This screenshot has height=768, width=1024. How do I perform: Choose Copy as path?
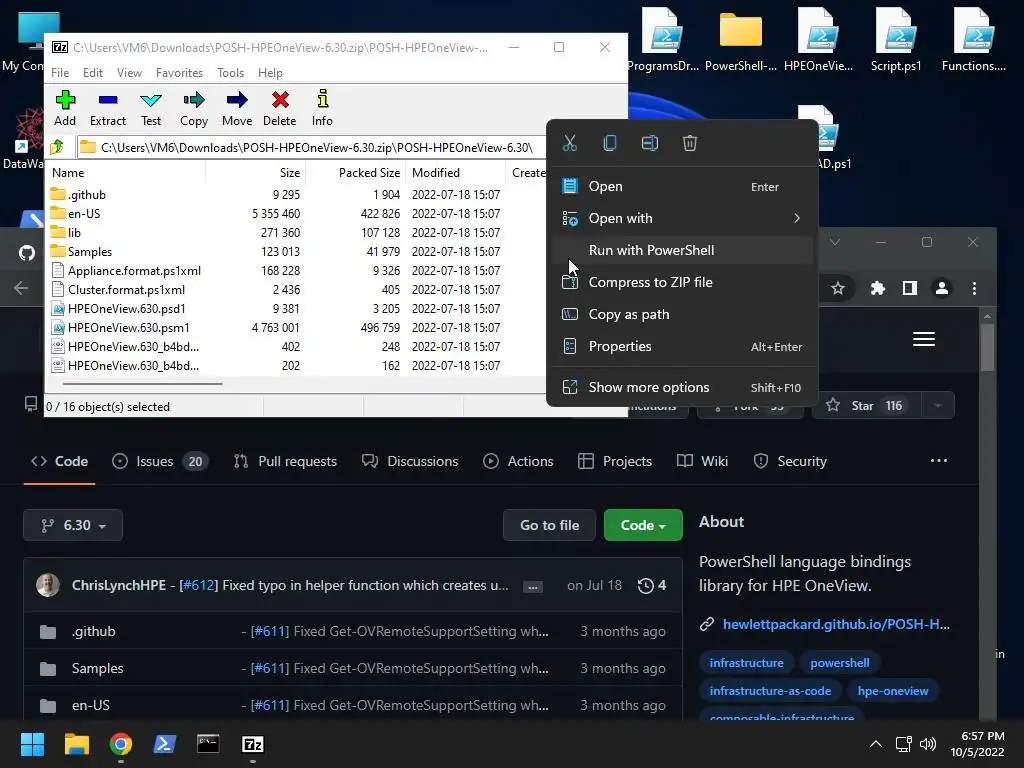682,314
